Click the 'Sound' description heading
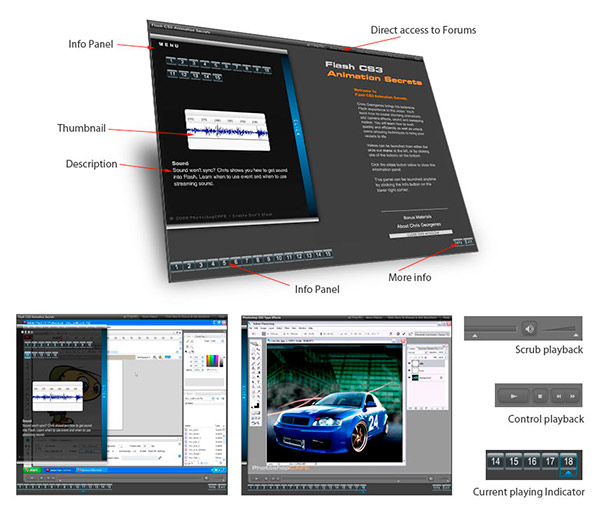Image resolution: width=600 pixels, height=513 pixels. pyautogui.click(x=180, y=163)
